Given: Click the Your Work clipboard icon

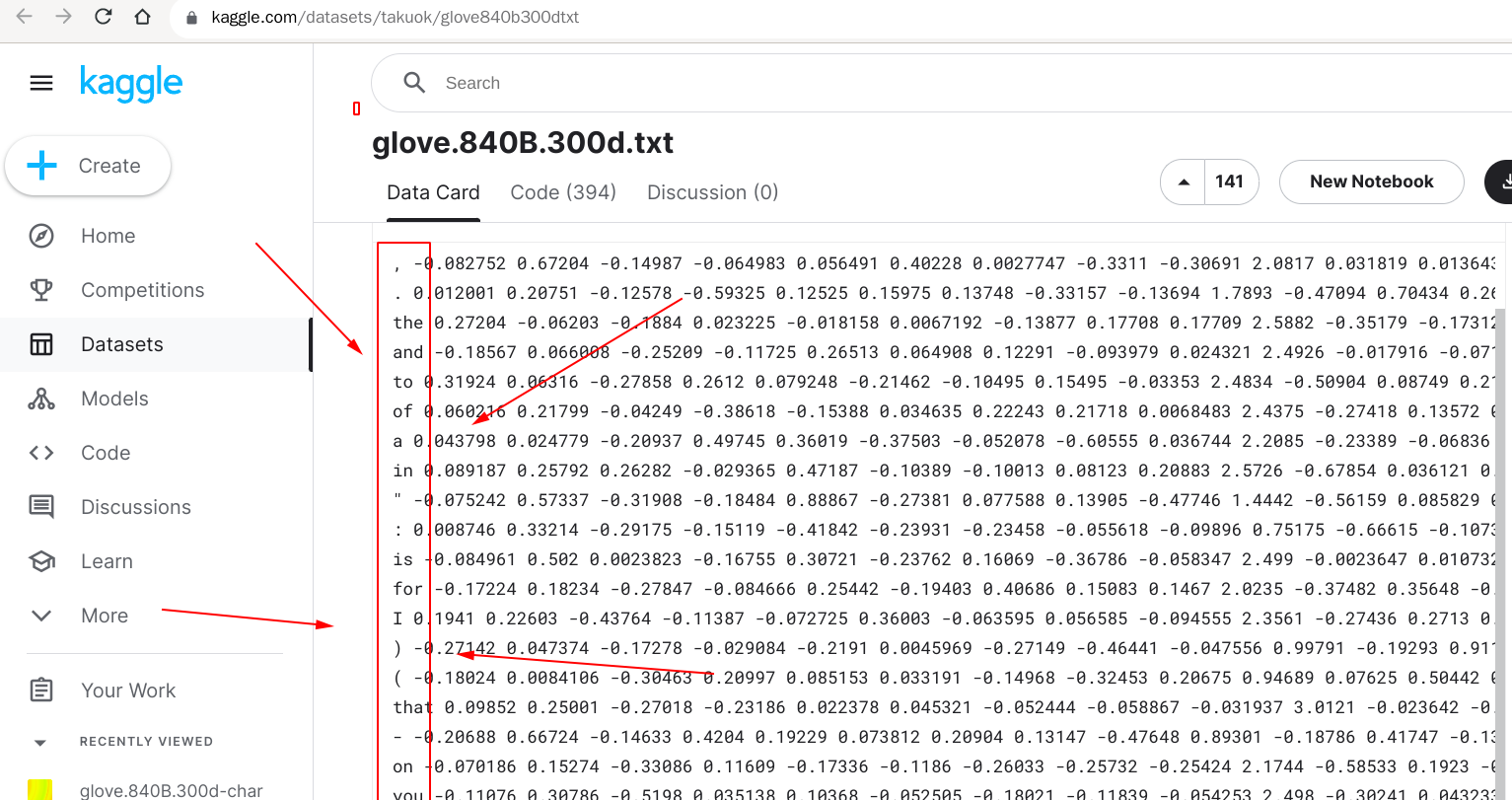Looking at the screenshot, I should (41, 690).
